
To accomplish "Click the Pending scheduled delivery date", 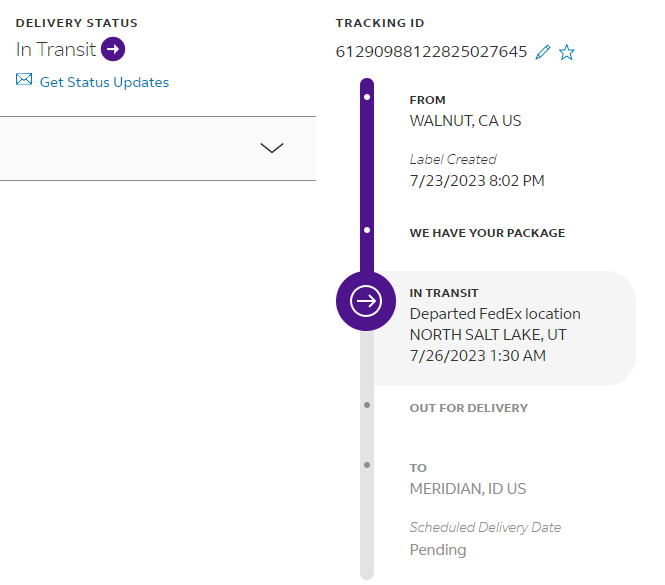I will click(x=438, y=549).
